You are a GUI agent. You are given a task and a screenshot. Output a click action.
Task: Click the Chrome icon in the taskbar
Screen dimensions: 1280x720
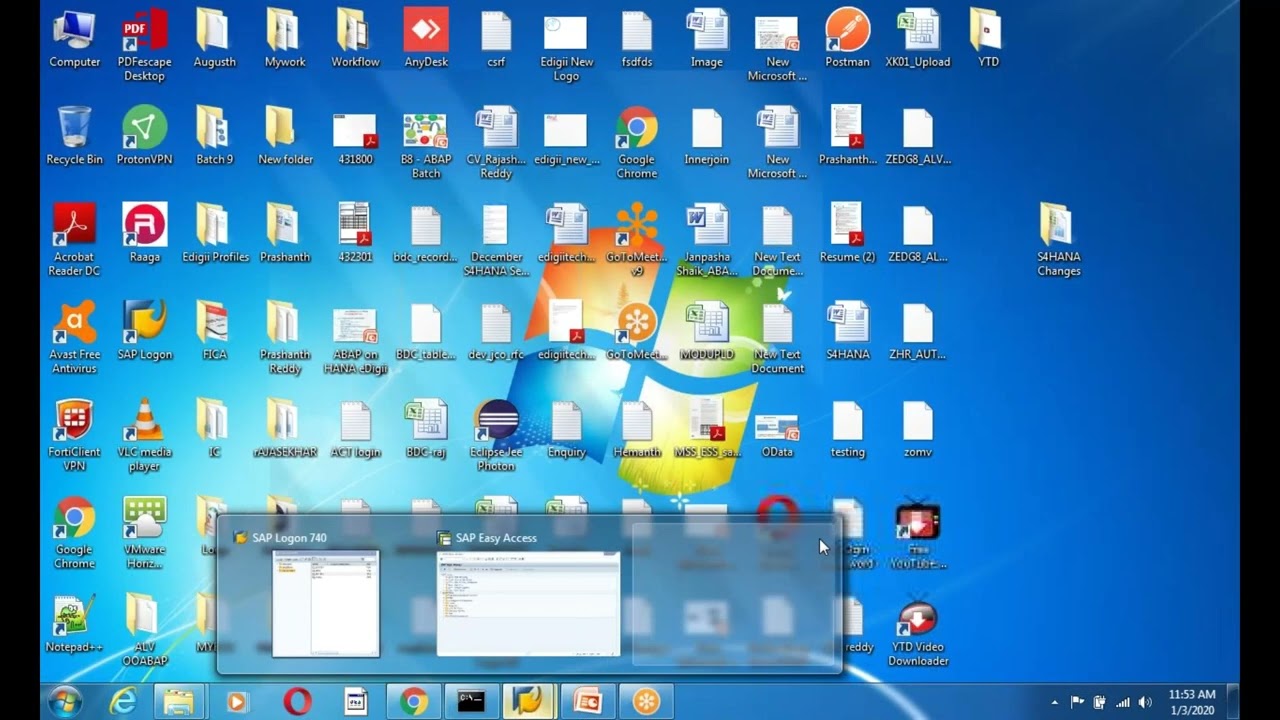(413, 702)
